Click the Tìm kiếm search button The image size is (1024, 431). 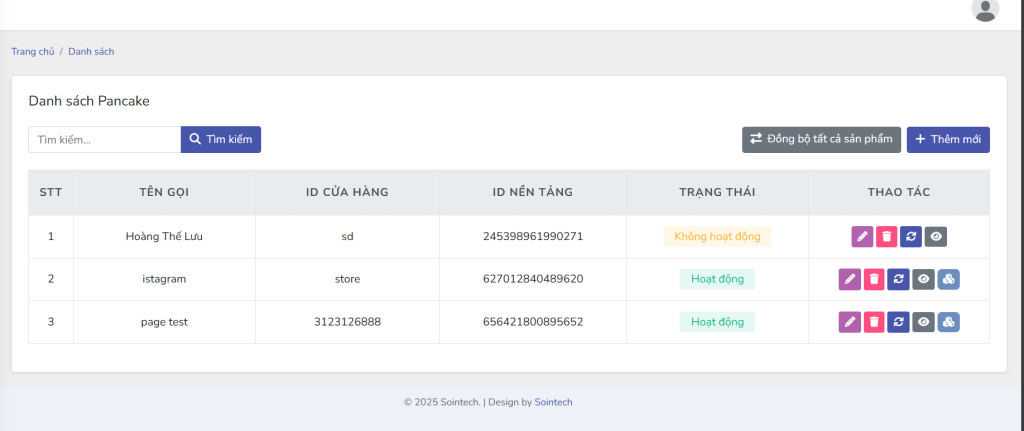(x=220, y=140)
